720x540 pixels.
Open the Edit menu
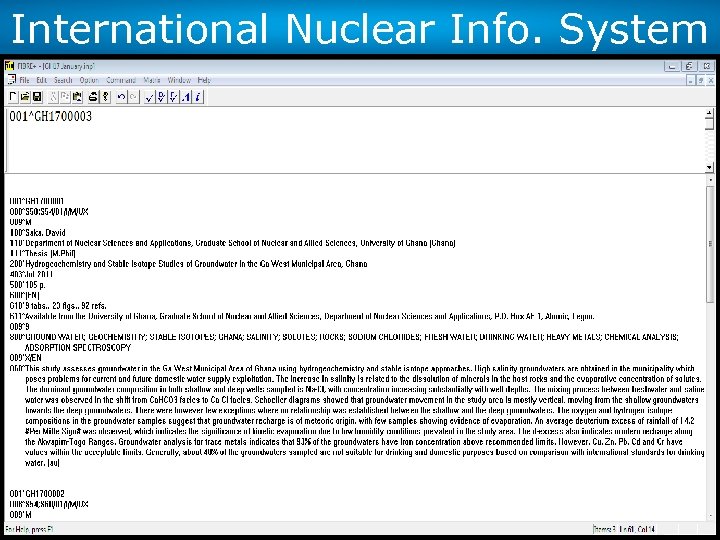42,80
